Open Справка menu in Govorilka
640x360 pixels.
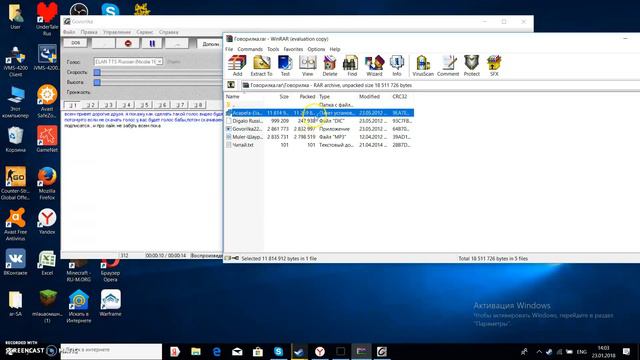click(169, 32)
